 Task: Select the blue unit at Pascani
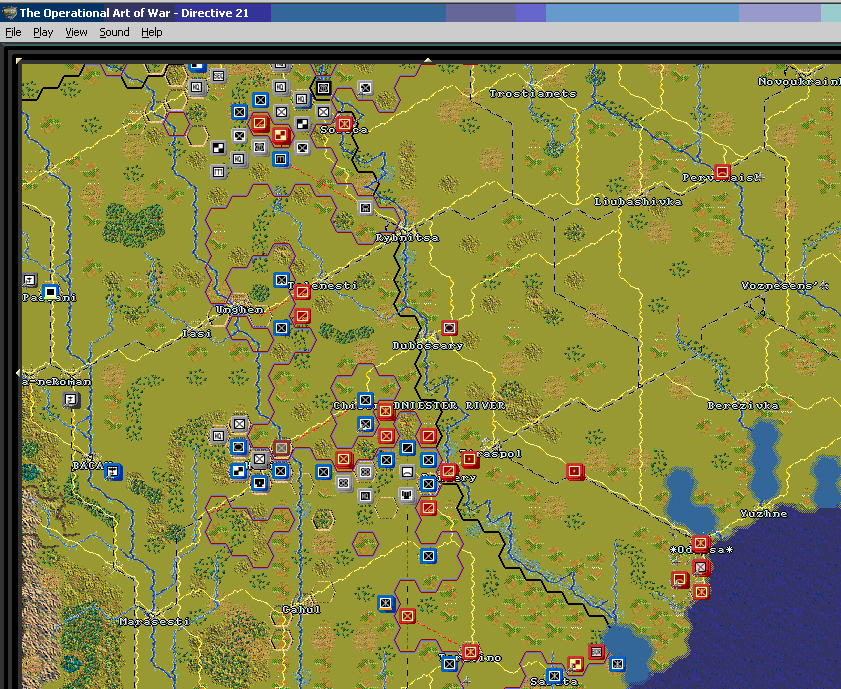click(50, 292)
